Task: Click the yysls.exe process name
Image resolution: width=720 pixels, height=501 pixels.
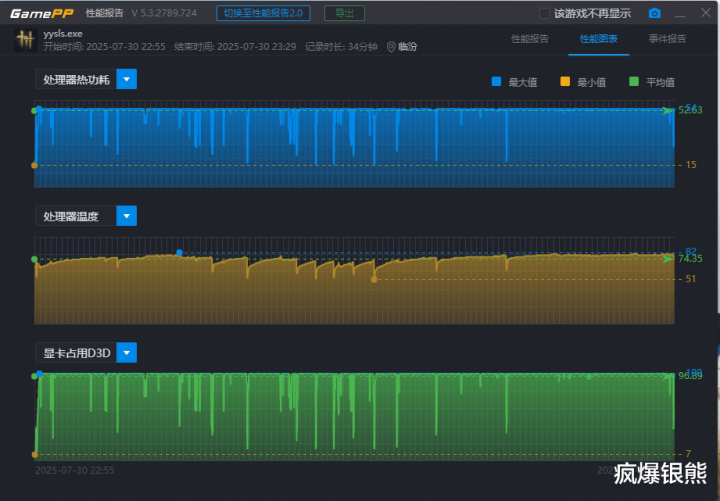Action: [x=63, y=34]
